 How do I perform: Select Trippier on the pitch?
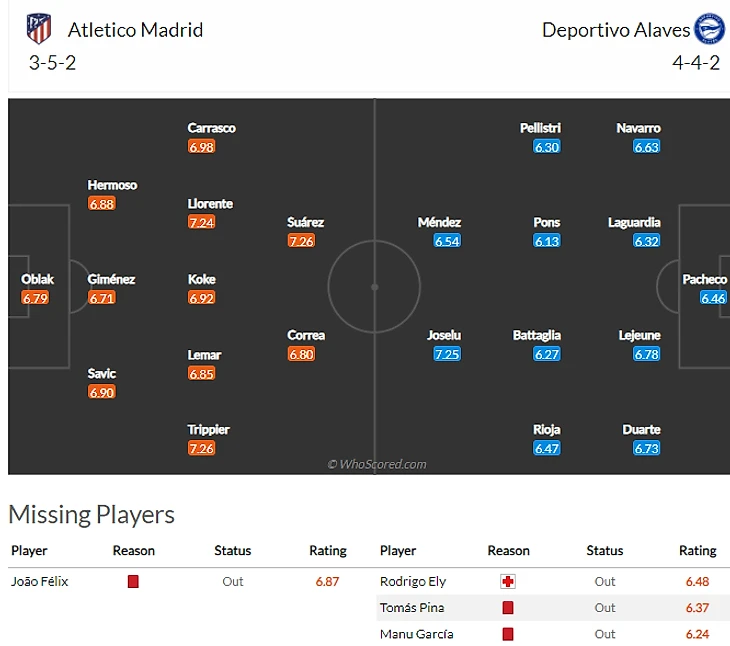208,430
